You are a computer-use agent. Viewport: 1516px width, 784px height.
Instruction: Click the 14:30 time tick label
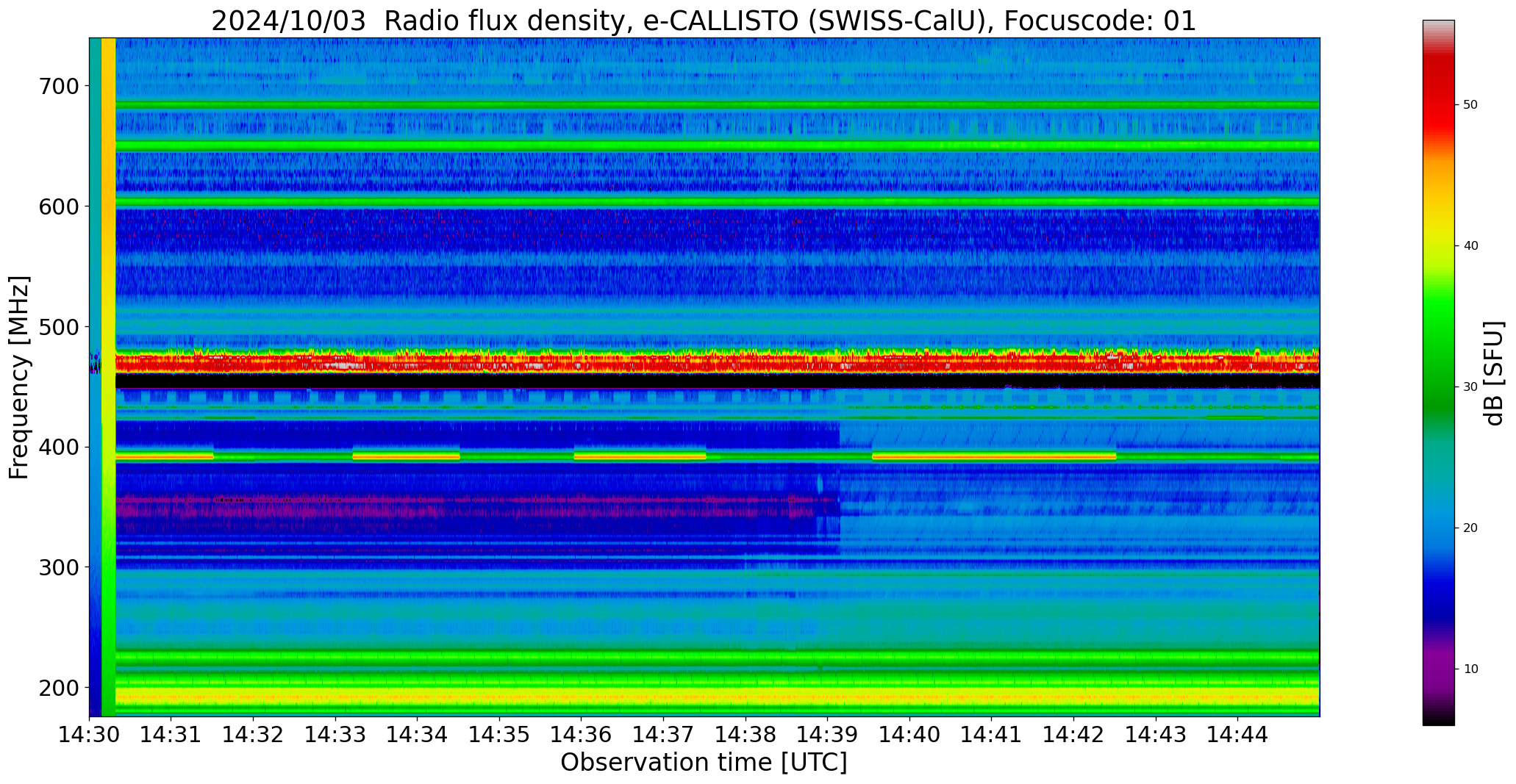coord(90,734)
